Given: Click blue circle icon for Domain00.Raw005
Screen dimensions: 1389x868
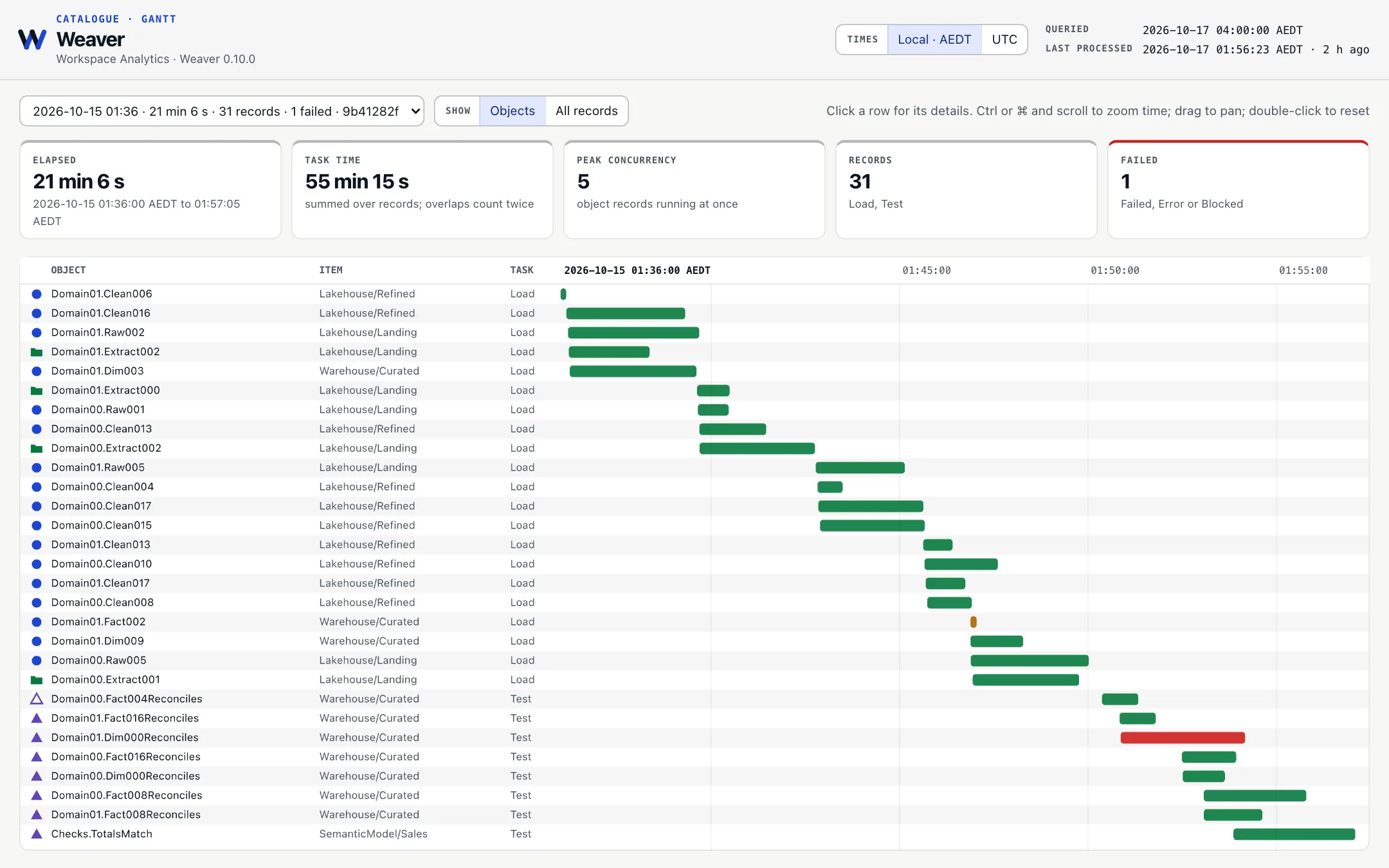Looking at the screenshot, I should 37,660.
